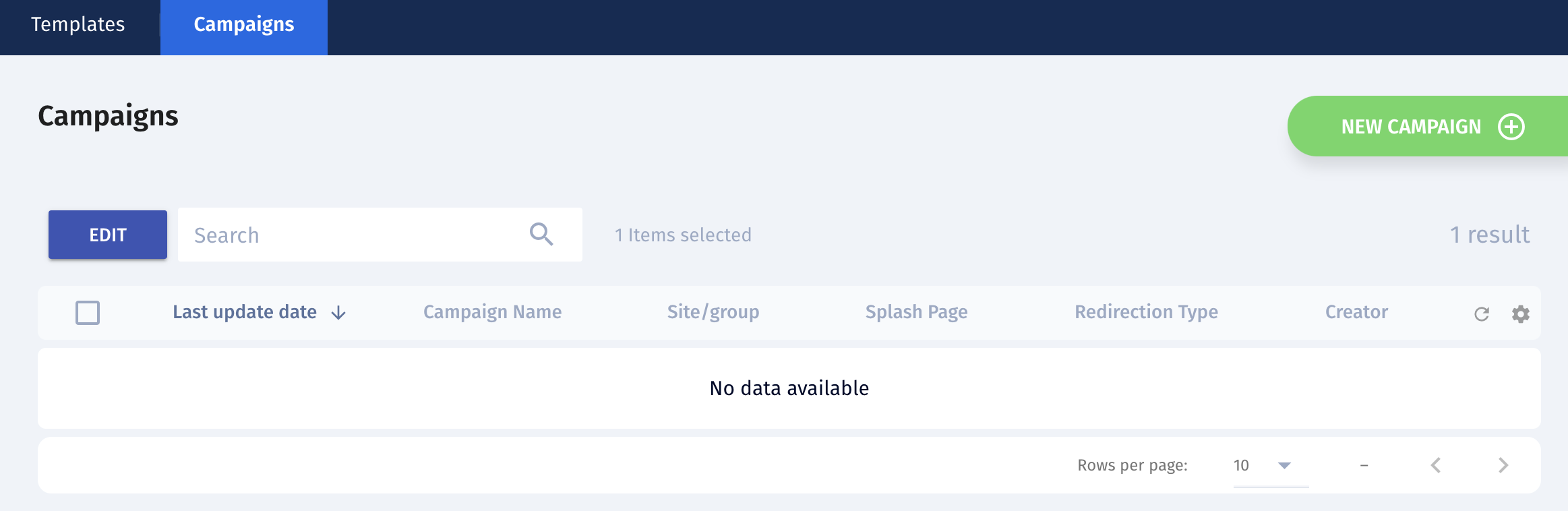The width and height of the screenshot is (1568, 511).
Task: Go to the next page arrow
Action: pos(1503,465)
